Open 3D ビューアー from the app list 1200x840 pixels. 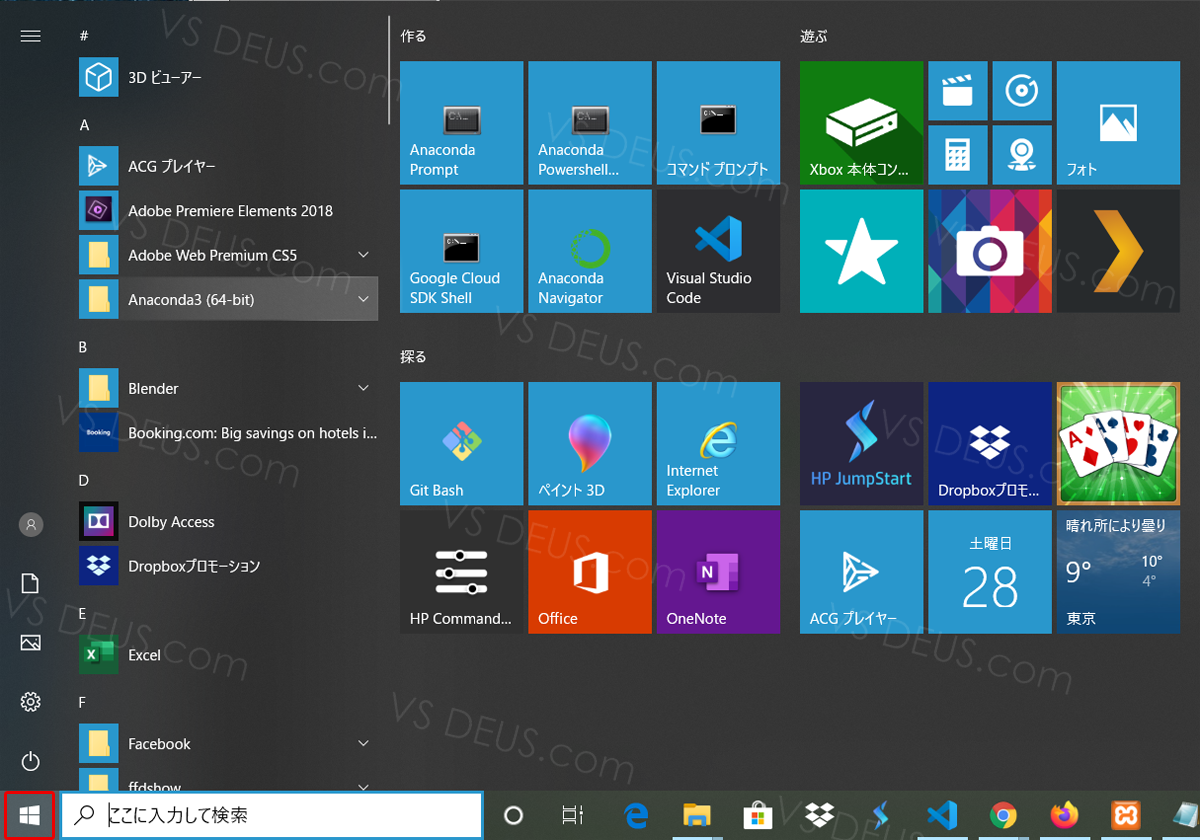(228, 77)
